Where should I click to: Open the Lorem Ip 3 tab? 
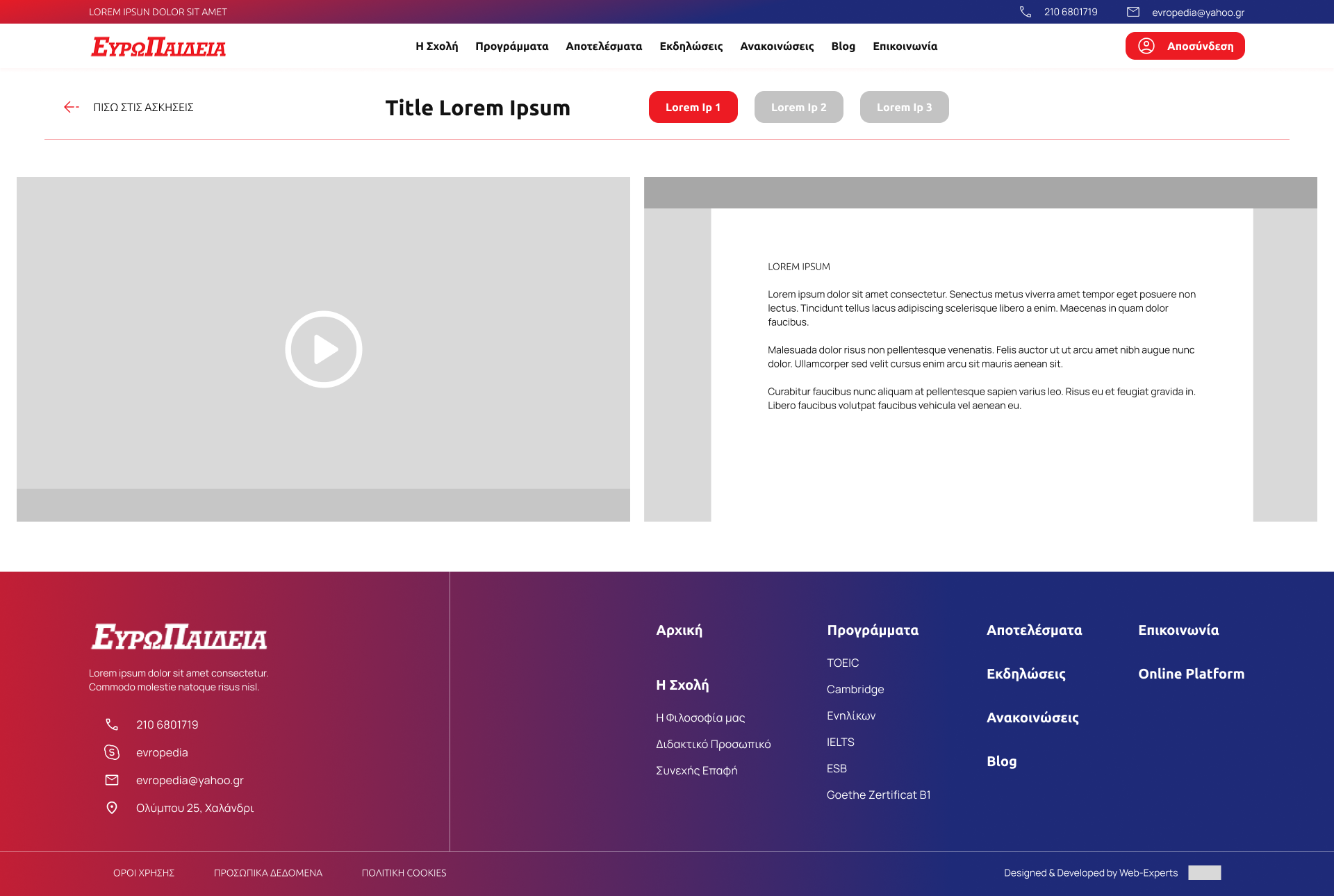tap(904, 107)
